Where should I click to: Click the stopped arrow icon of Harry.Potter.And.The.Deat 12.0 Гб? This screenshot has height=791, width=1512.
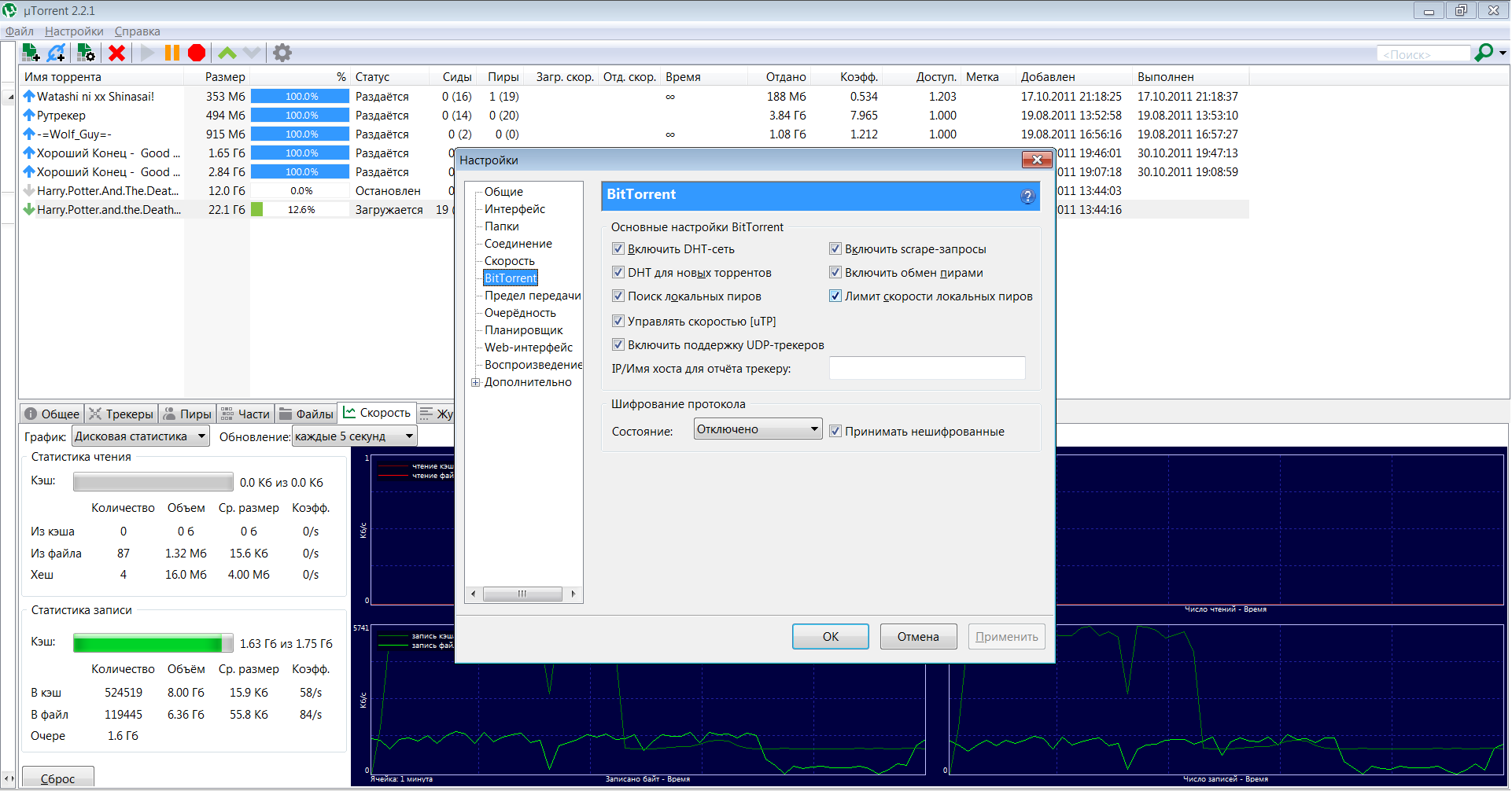[29, 190]
